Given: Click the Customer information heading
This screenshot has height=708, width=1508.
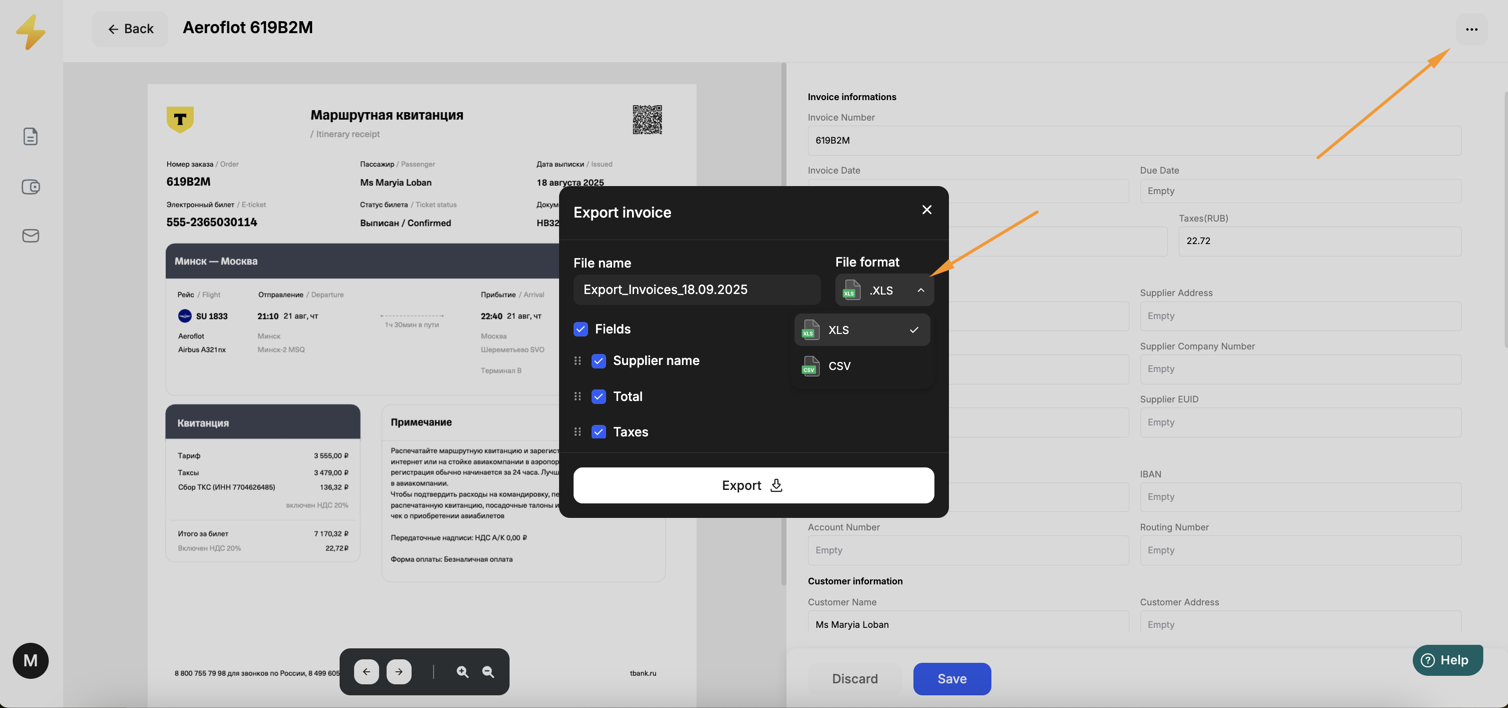Looking at the screenshot, I should pyautogui.click(x=855, y=581).
